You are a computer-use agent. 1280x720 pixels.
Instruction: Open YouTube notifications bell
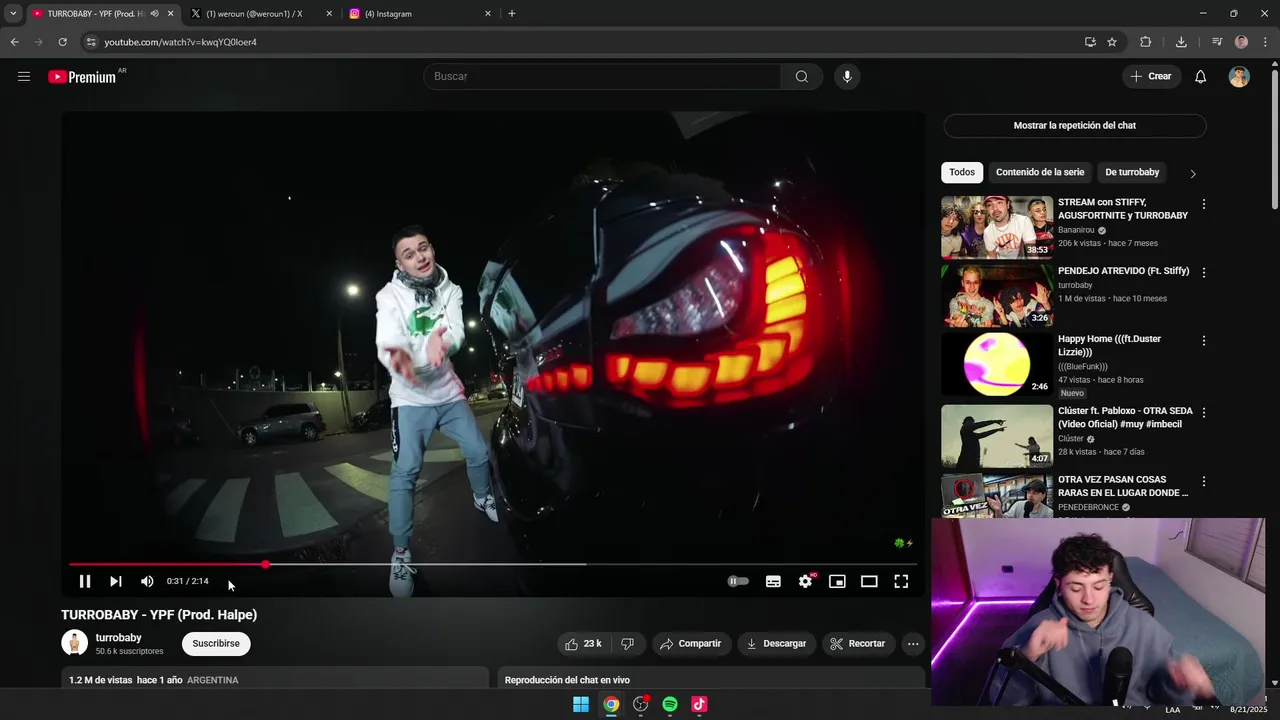[x=1200, y=77]
